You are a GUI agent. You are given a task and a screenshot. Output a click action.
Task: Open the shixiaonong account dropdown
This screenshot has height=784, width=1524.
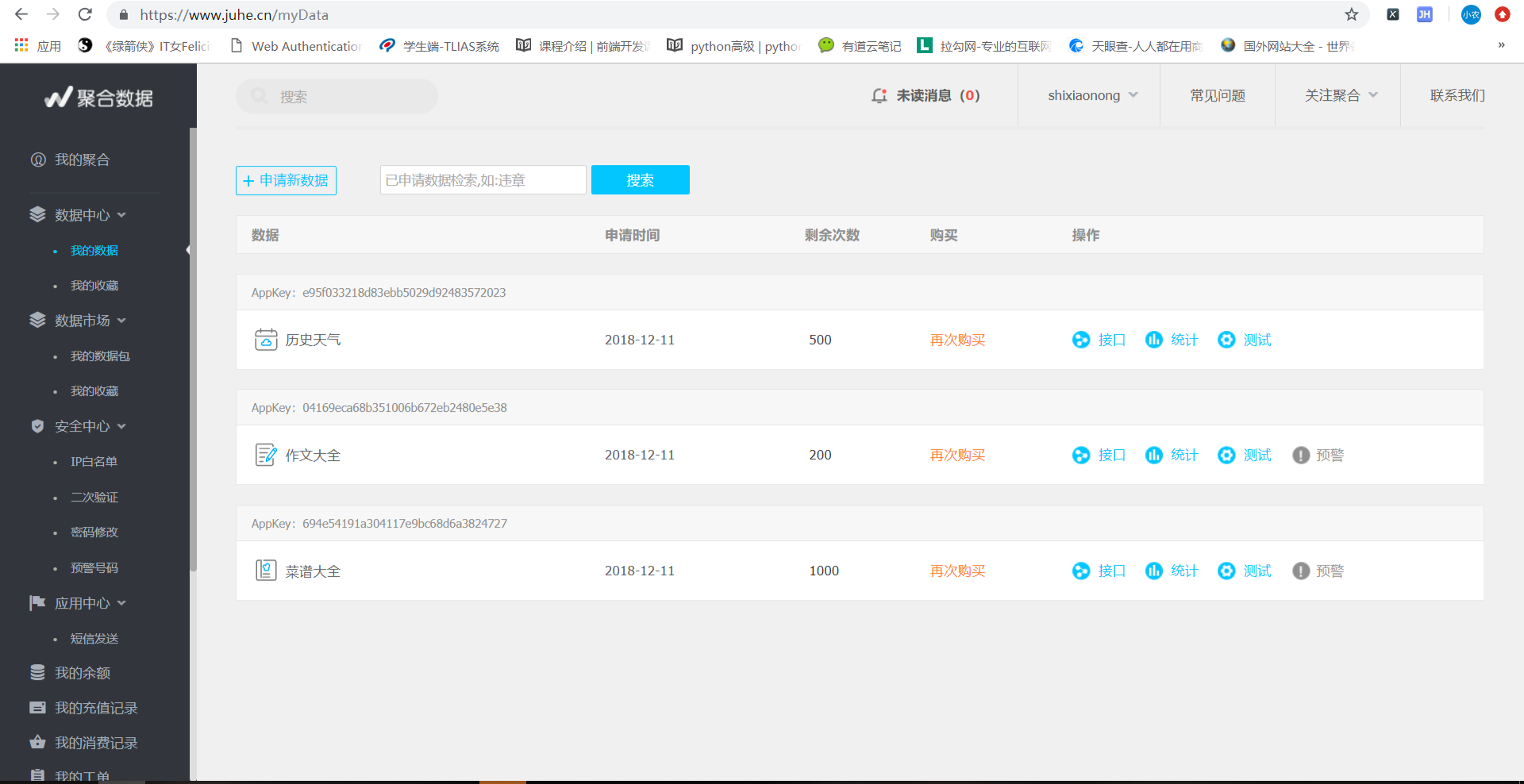click(1093, 95)
